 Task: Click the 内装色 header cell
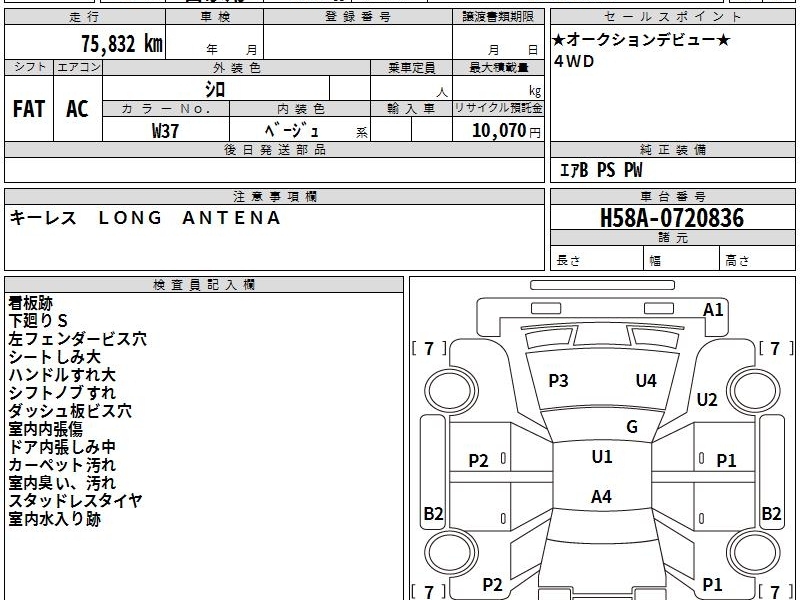pos(300,109)
